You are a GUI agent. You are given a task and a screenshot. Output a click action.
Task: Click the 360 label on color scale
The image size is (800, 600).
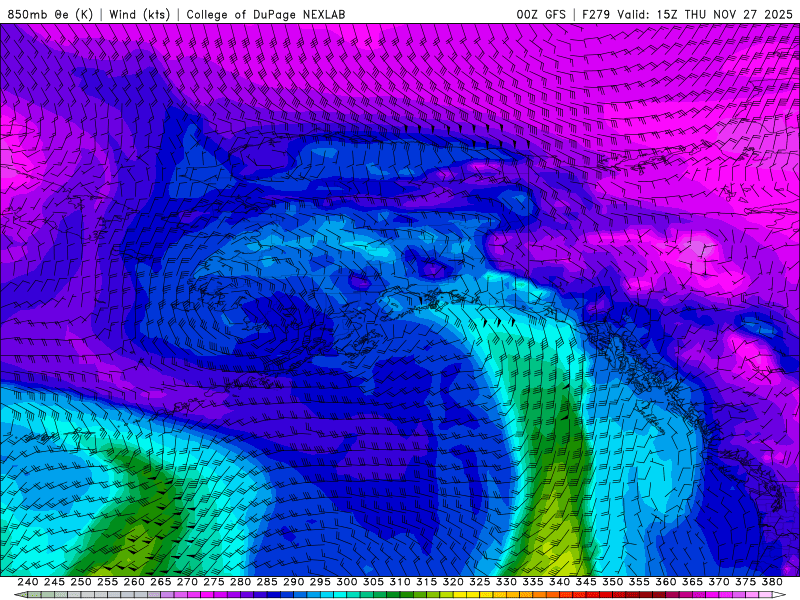tap(666, 582)
